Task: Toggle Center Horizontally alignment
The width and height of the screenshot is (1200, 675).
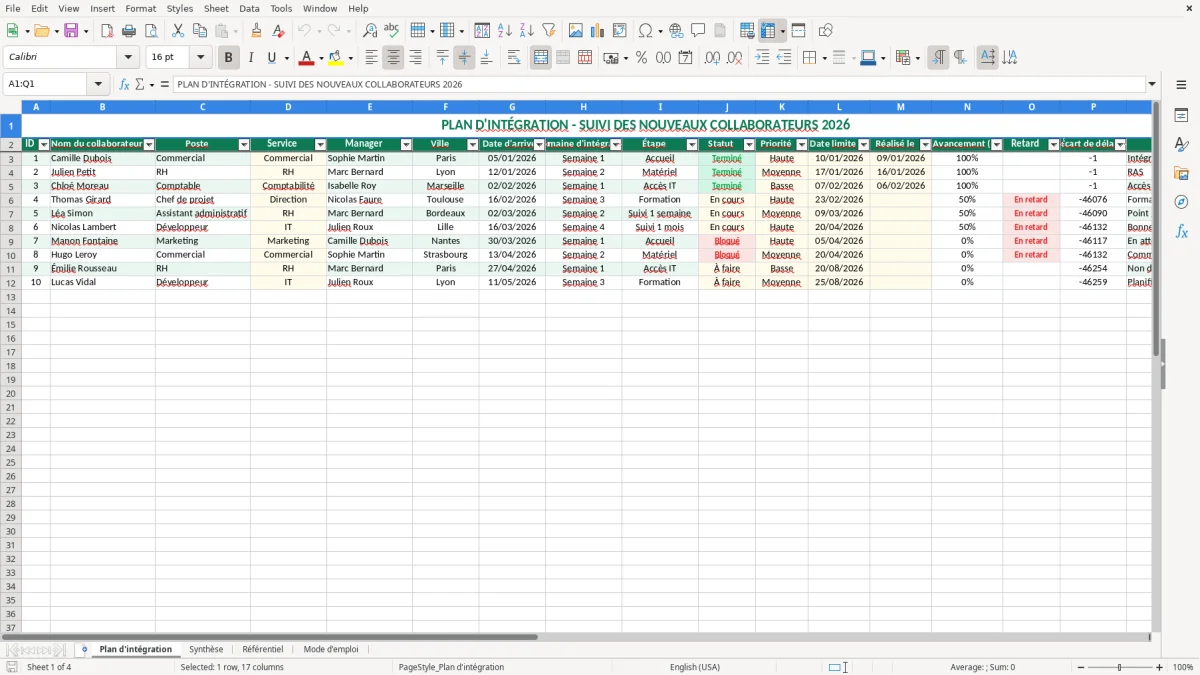Action: tap(394, 58)
